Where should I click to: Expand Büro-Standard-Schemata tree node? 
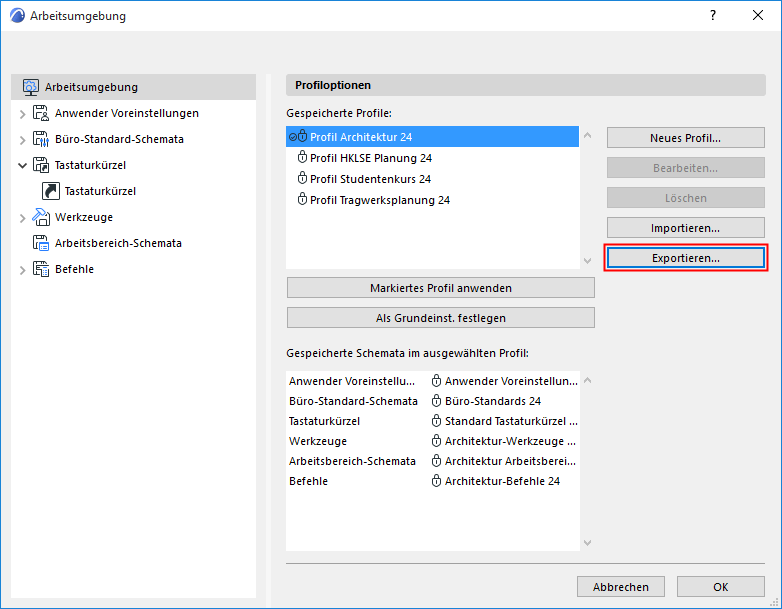click(22, 140)
